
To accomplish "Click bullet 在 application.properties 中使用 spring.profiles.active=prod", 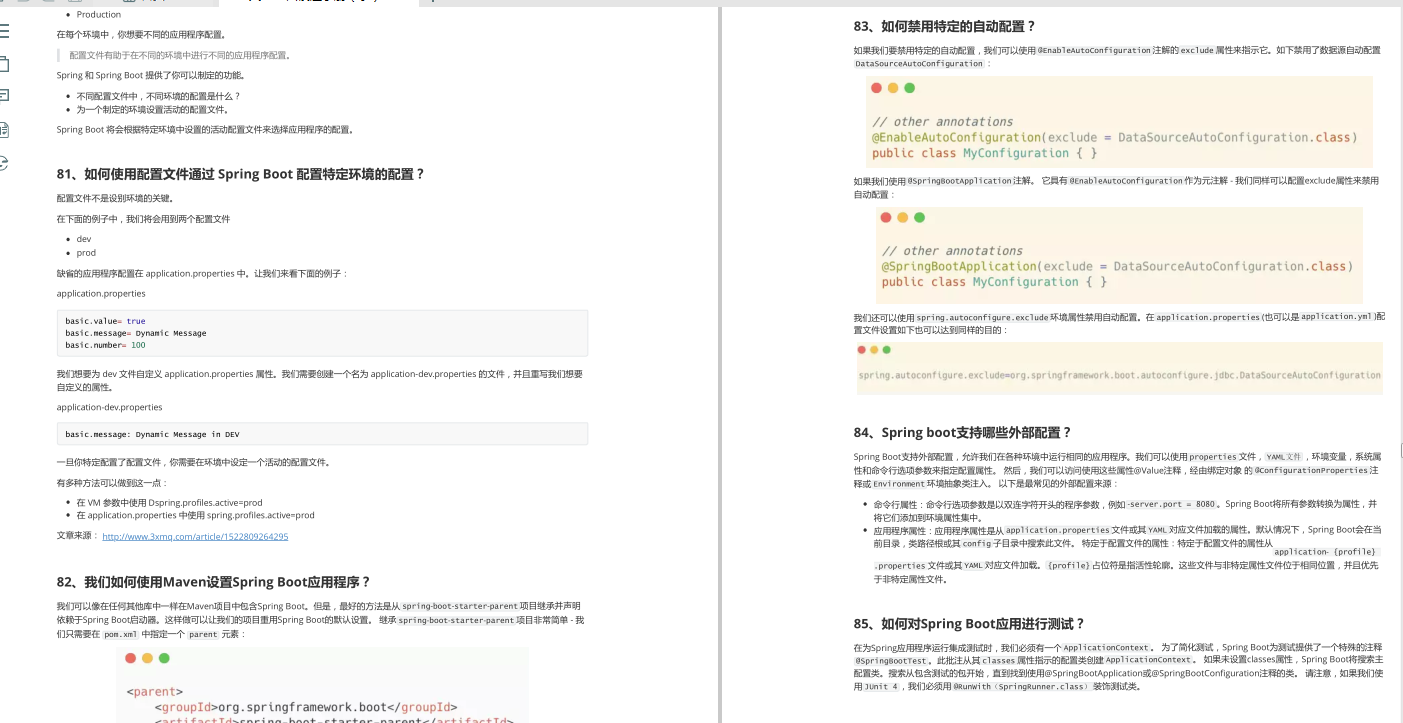I will pos(195,515).
